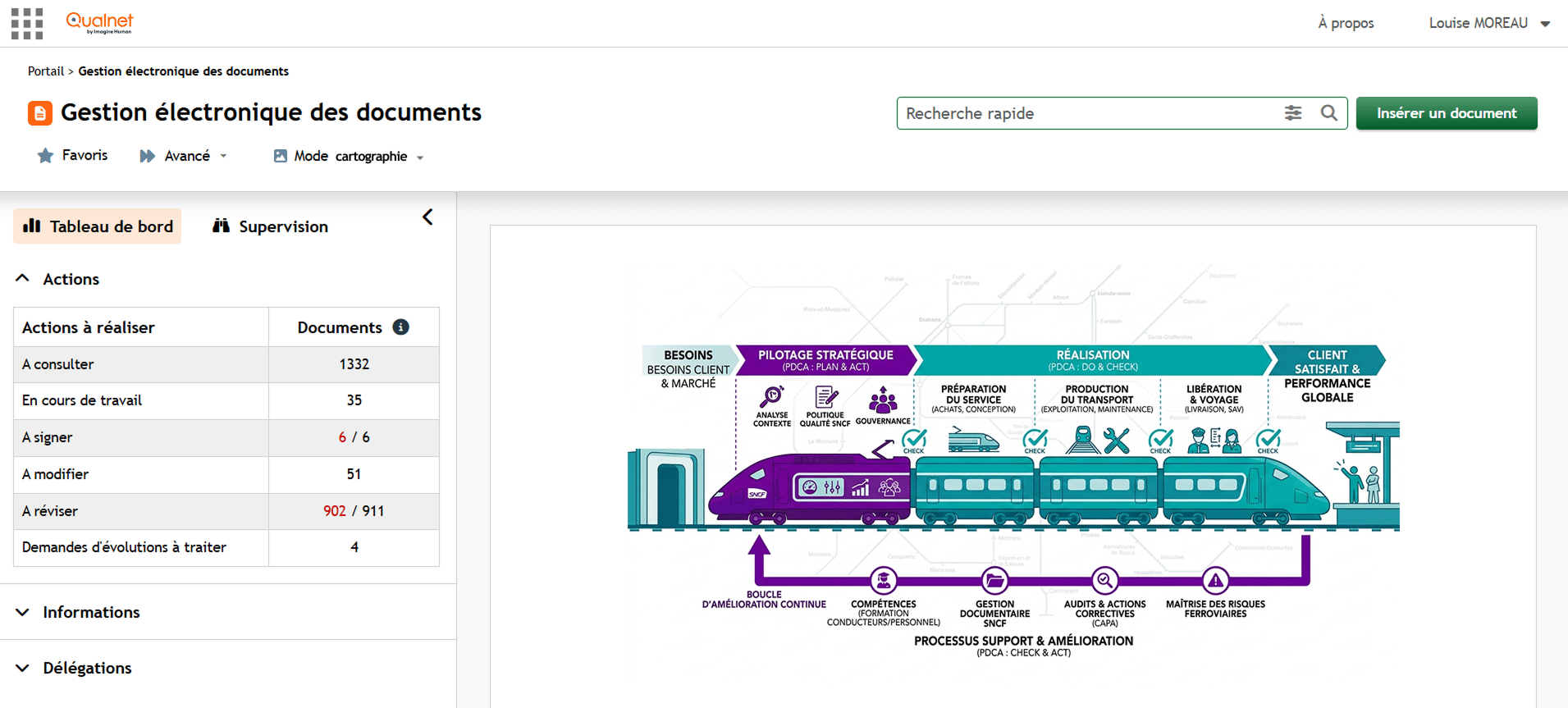This screenshot has width=1568, height=708.
Task: Open Louise MOREAU user menu
Action: coord(1489,23)
